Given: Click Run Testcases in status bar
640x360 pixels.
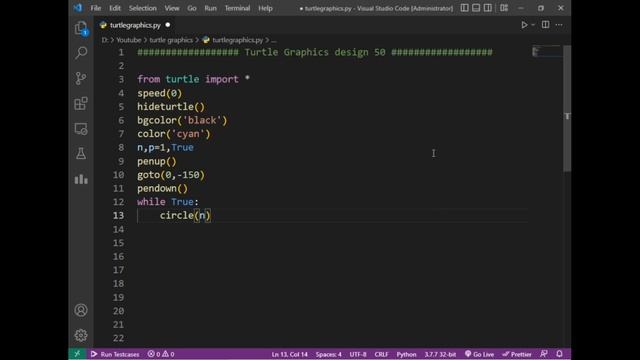Looking at the screenshot, I should (x=115, y=354).
